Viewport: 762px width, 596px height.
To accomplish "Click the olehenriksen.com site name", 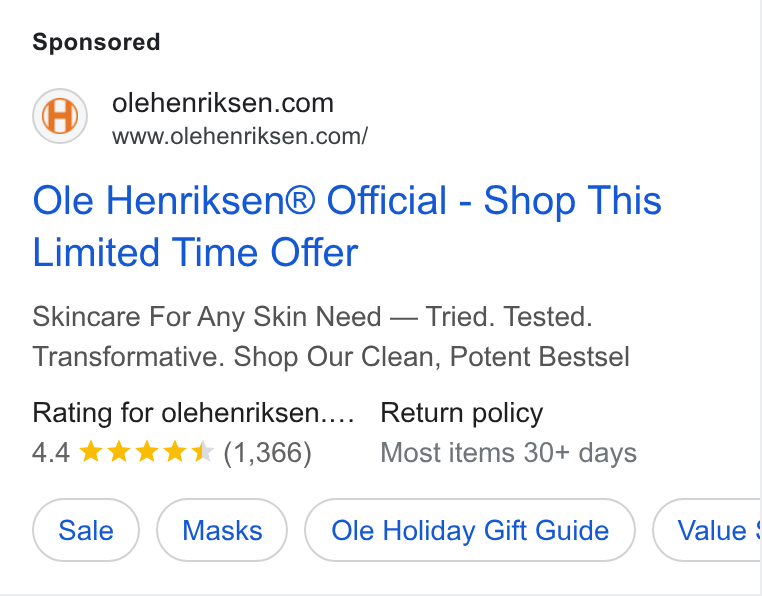I will 223,103.
